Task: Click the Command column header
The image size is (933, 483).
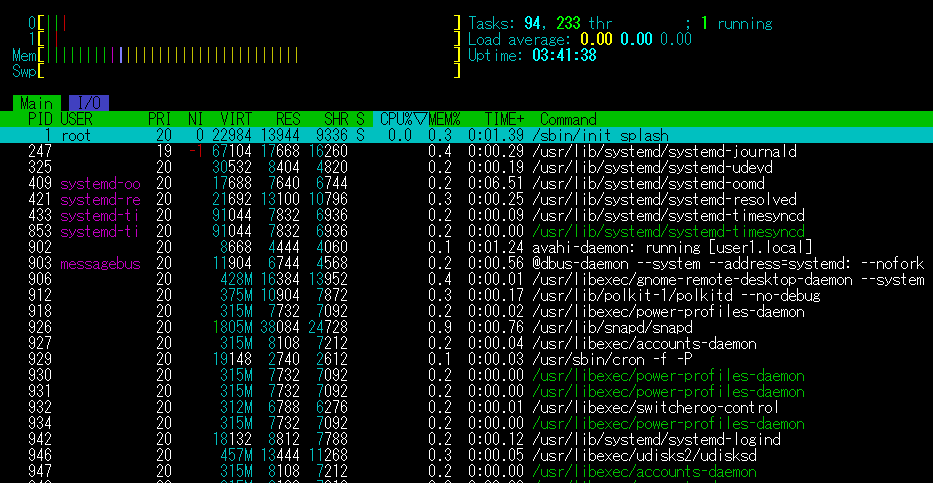Action: click(568, 119)
